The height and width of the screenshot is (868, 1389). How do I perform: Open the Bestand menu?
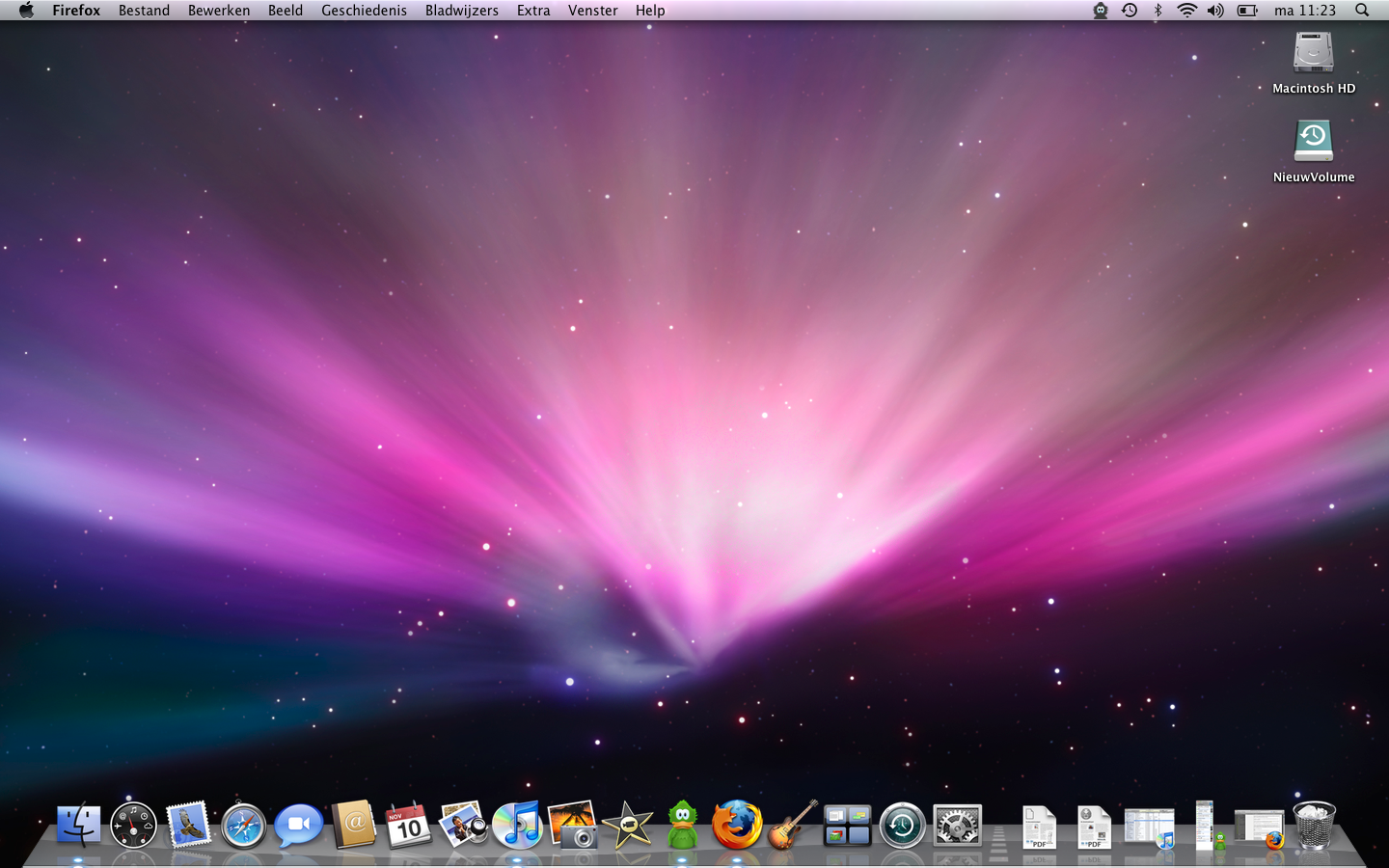(144, 11)
